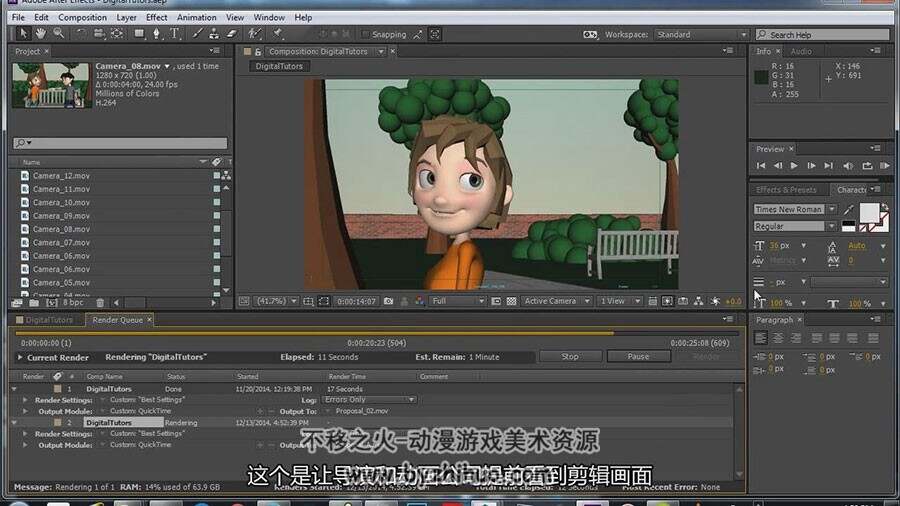Viewport: 900px width, 506px height.
Task: Select the Pen tool
Action: point(156,34)
